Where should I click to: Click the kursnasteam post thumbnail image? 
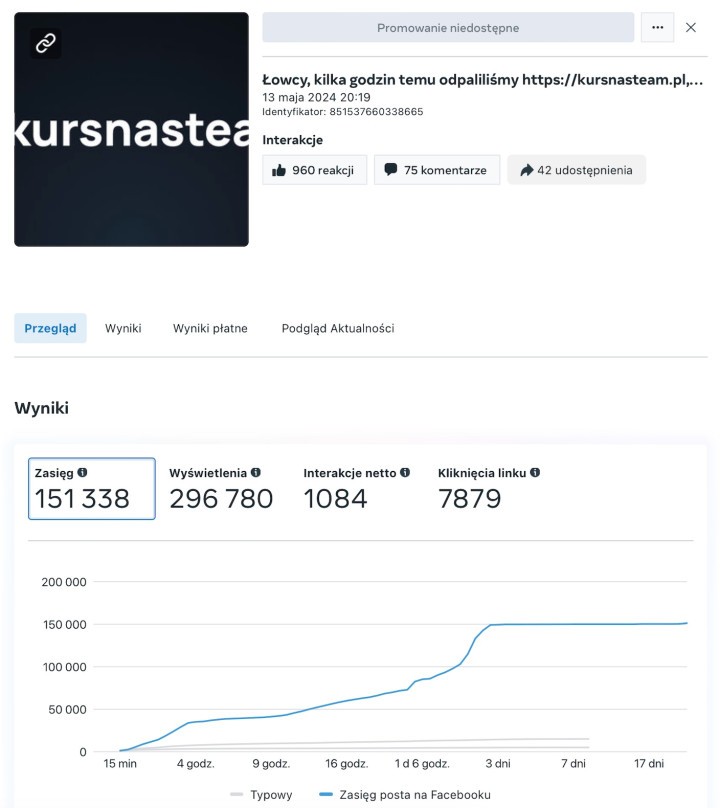point(131,129)
